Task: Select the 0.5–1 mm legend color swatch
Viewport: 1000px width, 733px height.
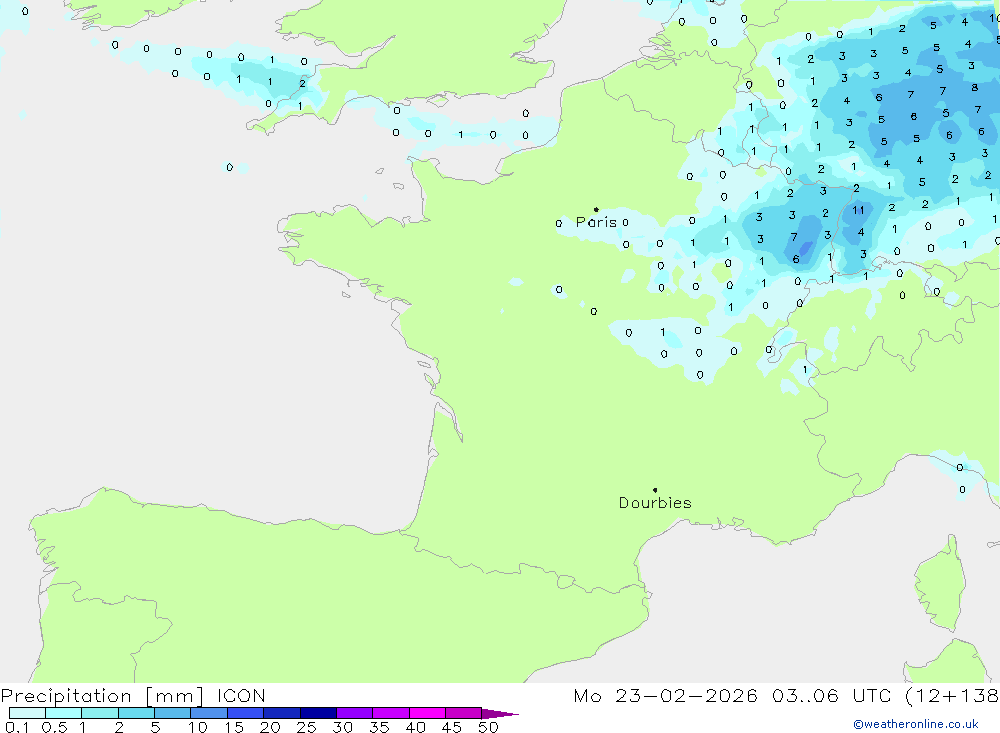Action: [64, 713]
